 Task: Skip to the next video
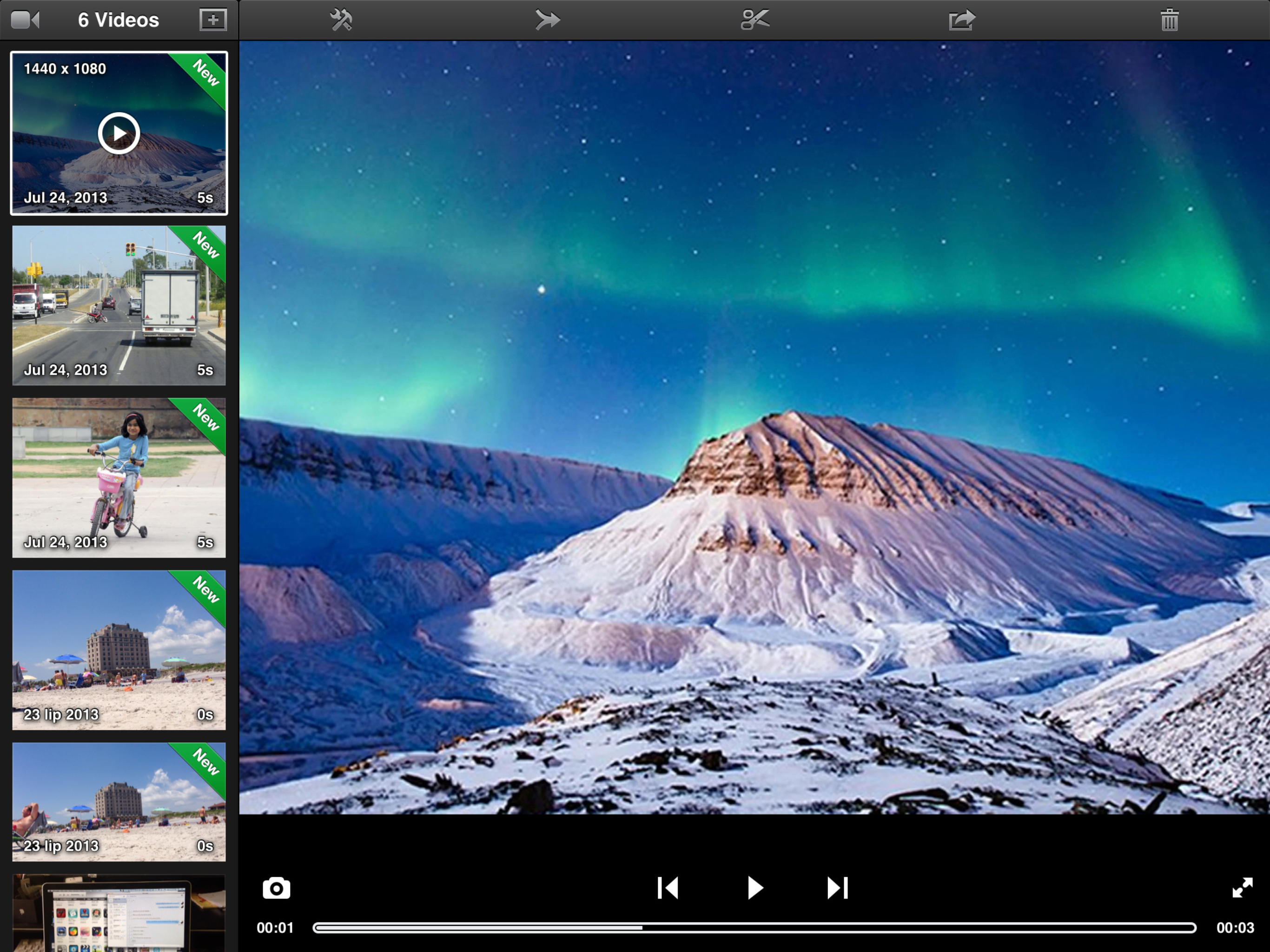click(x=837, y=888)
